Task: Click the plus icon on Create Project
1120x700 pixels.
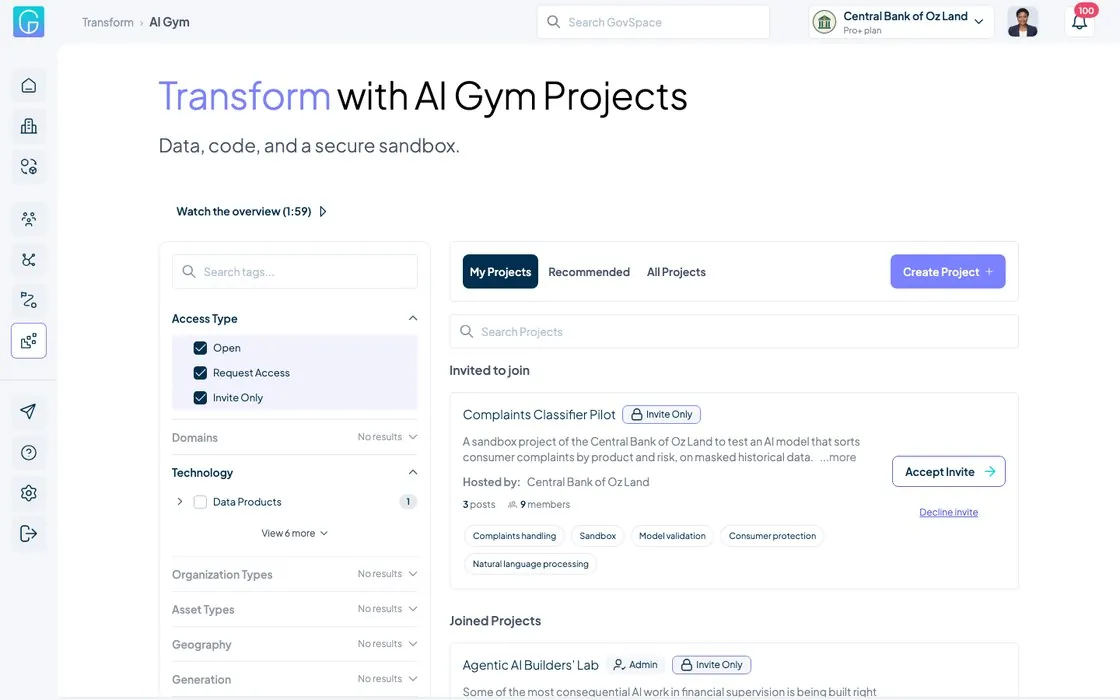Action: click(989, 271)
